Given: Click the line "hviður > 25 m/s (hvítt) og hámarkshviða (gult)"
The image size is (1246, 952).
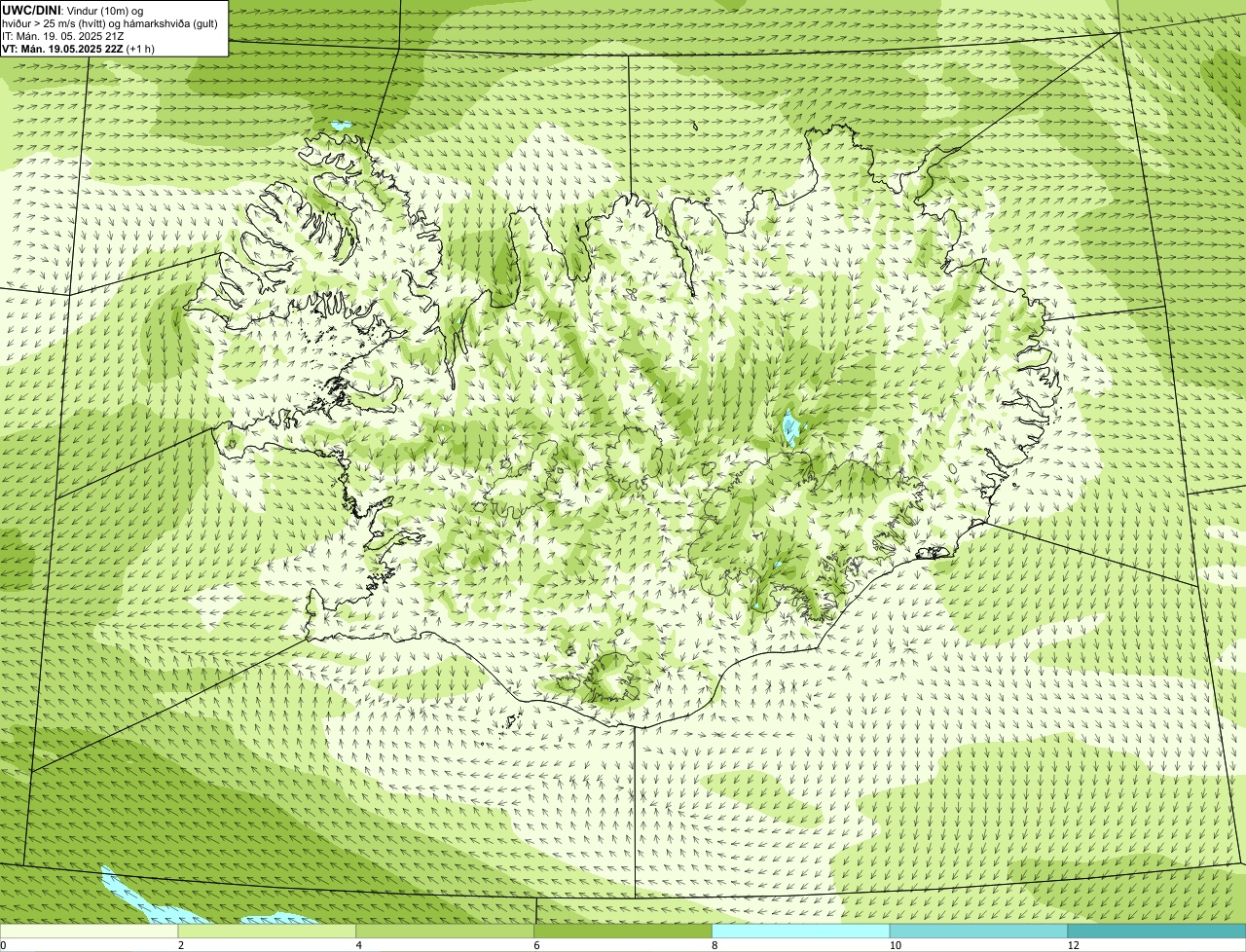Looking at the screenshot, I should 110,23.
